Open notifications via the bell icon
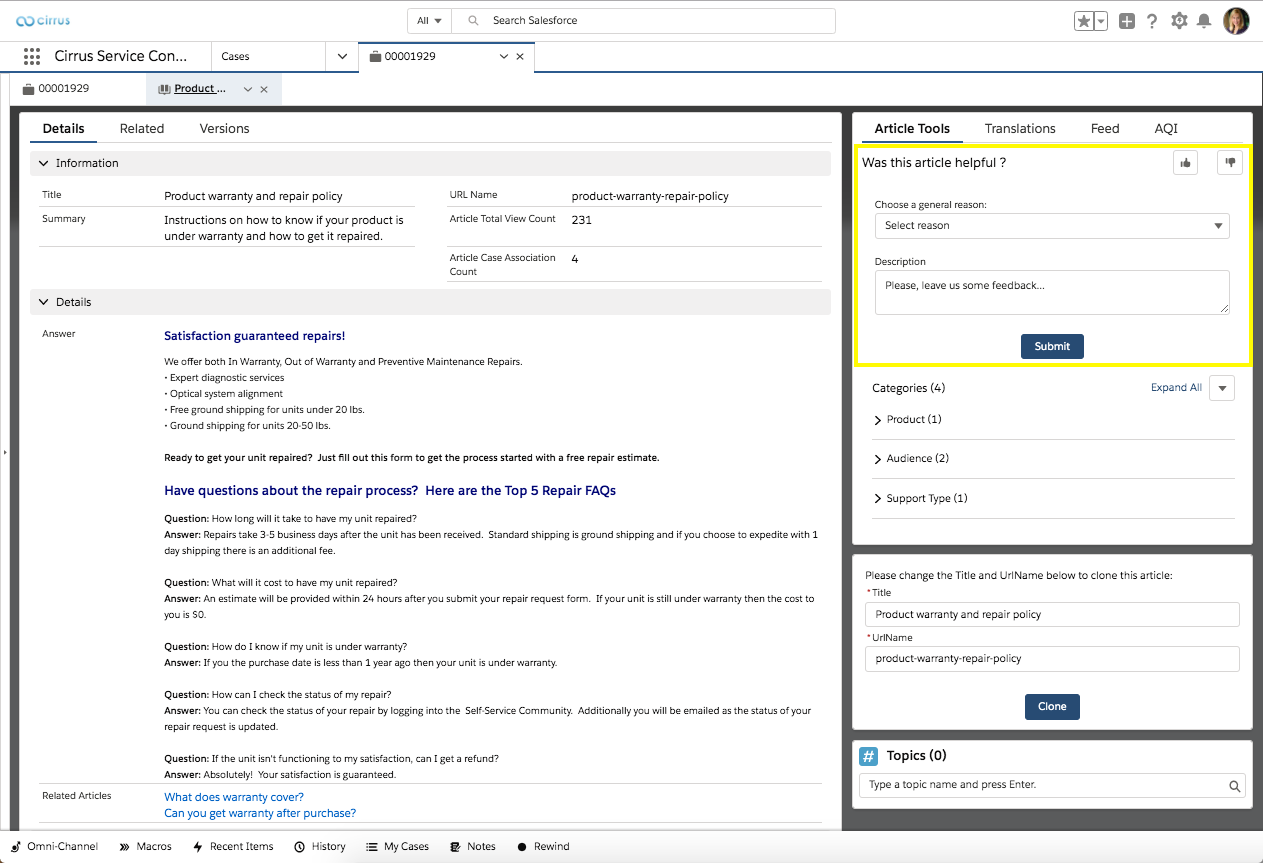The width and height of the screenshot is (1263, 863). pyautogui.click(x=1203, y=20)
